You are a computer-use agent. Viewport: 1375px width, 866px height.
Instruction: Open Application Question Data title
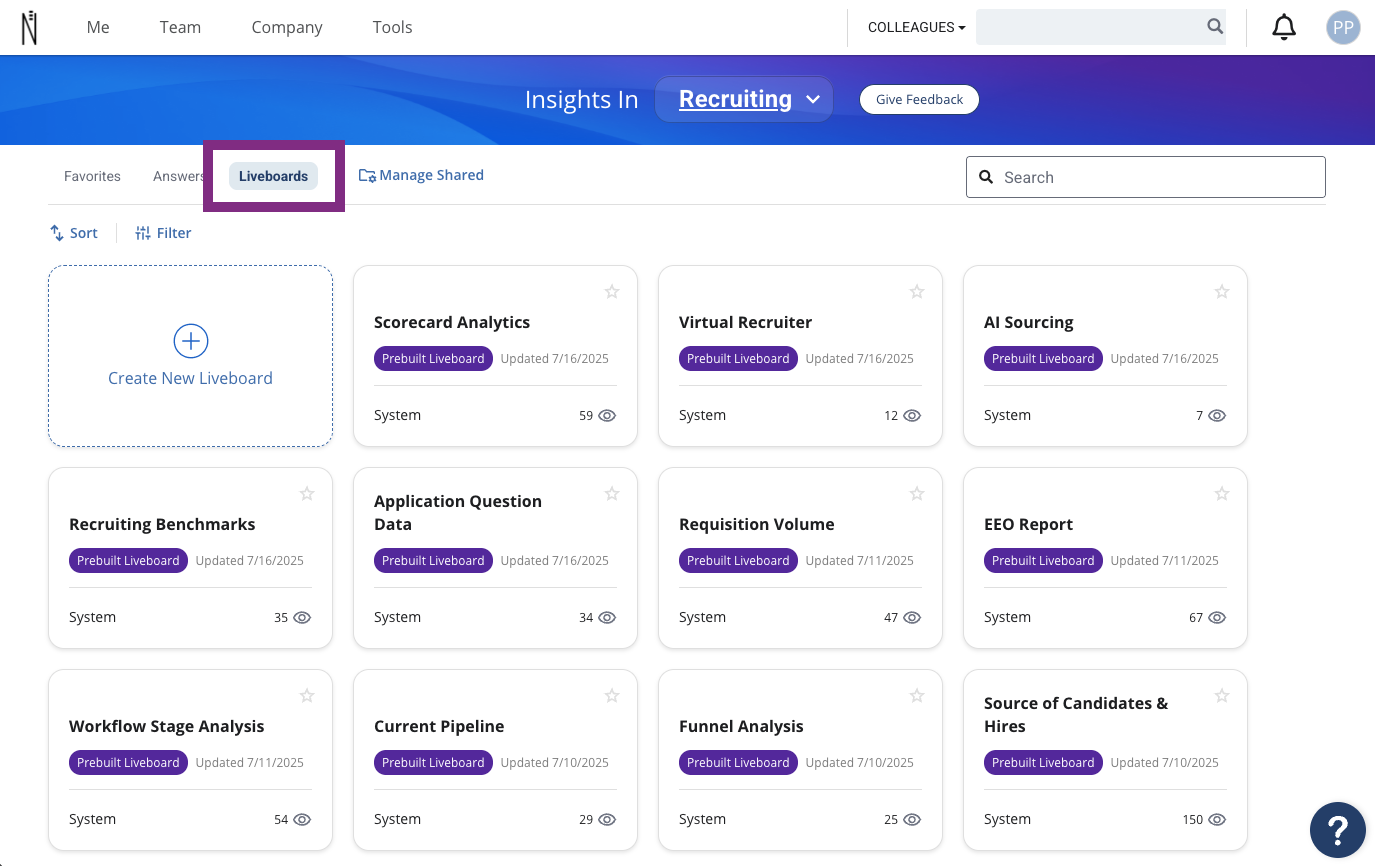click(x=458, y=513)
